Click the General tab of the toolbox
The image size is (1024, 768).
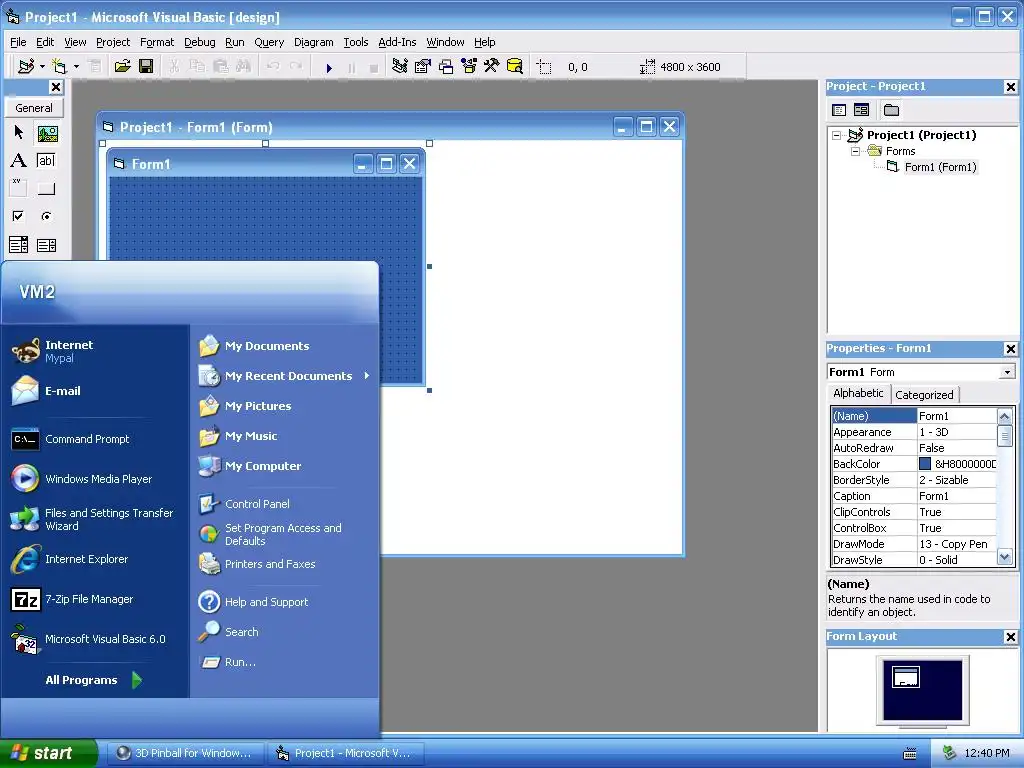pyautogui.click(x=34, y=108)
